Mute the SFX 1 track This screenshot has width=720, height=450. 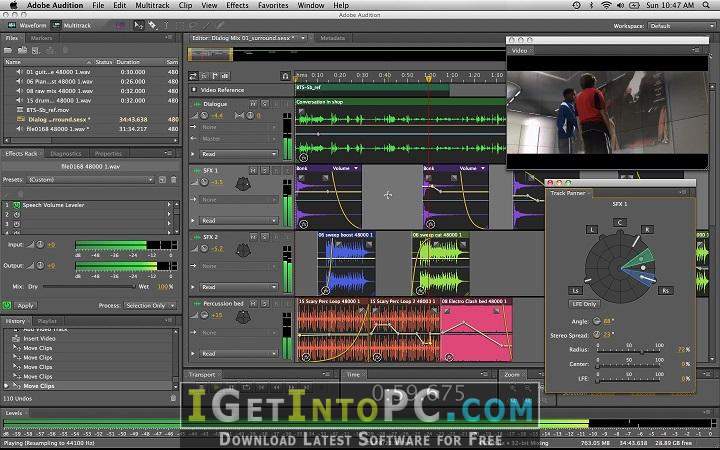253,170
